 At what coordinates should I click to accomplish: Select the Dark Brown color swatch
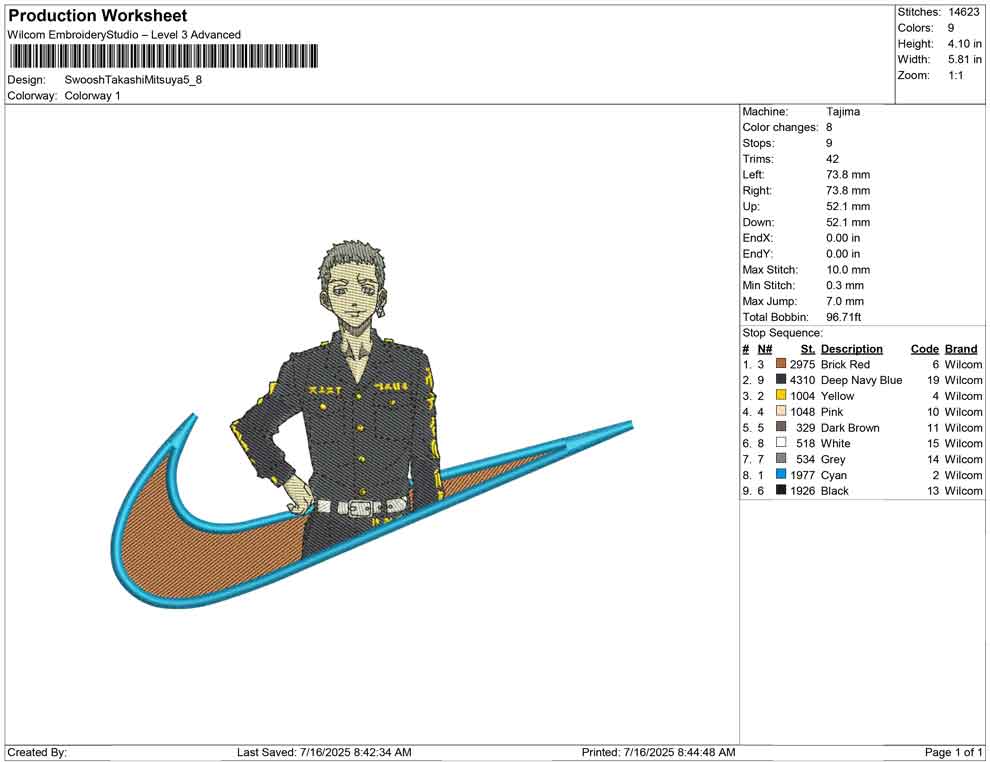781,427
